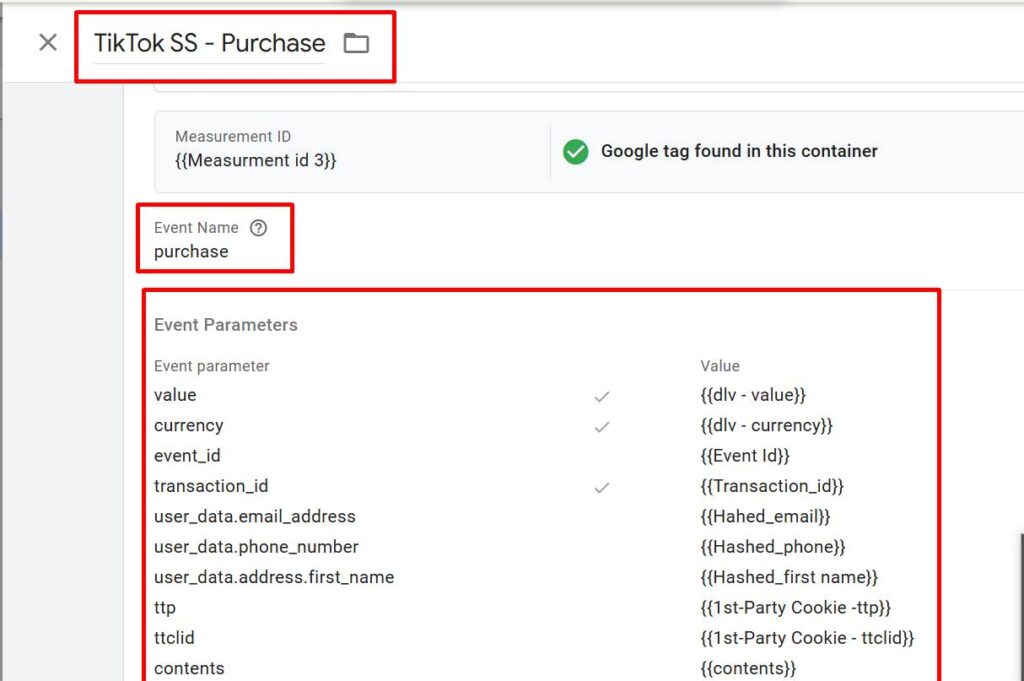
Task: Open the help icon next to Event Name
Action: (x=259, y=228)
